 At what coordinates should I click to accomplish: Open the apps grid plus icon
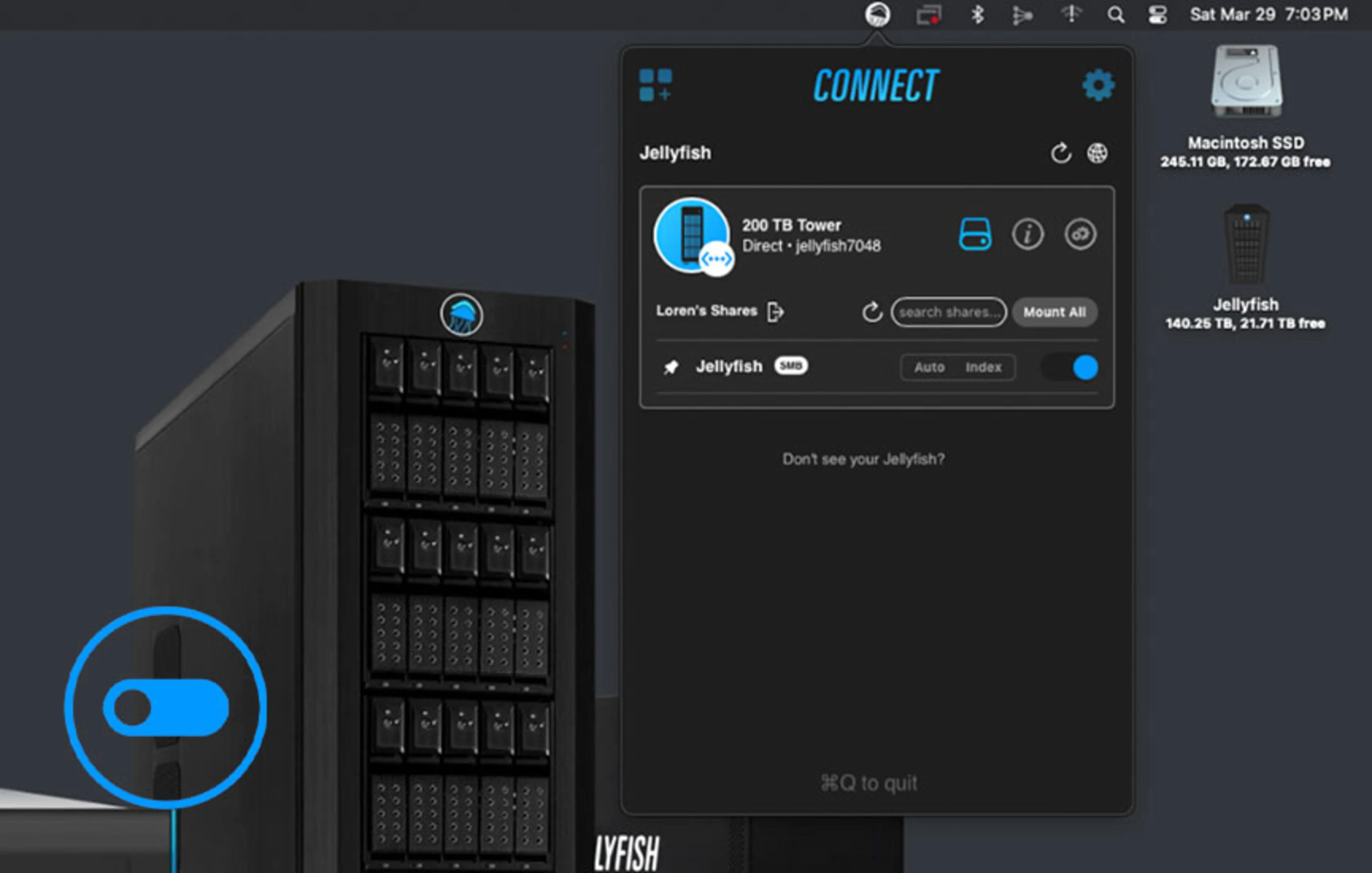coord(655,85)
